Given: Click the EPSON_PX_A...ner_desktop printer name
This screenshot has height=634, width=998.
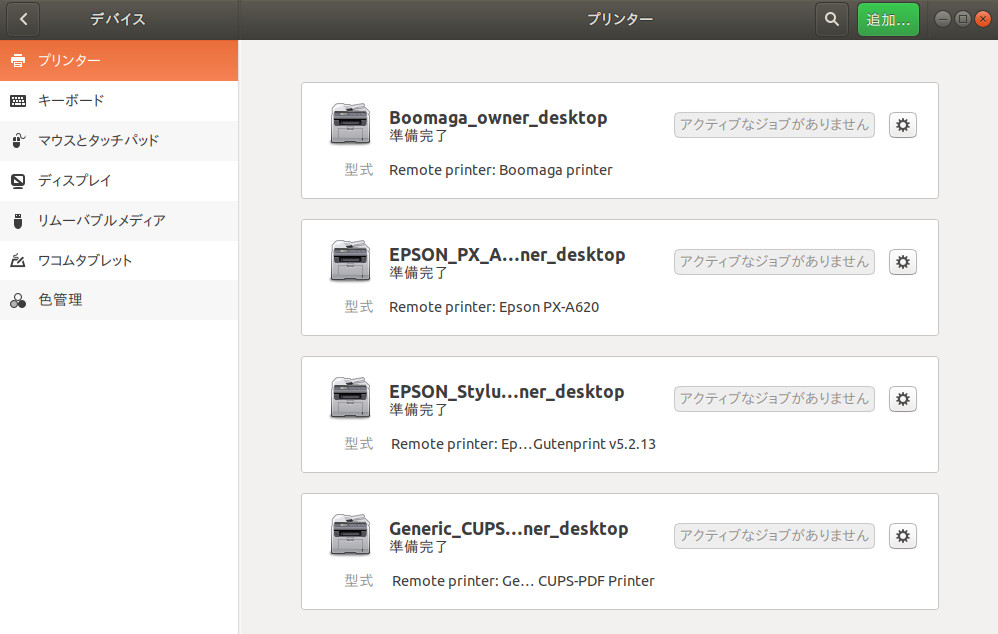Looking at the screenshot, I should click(507, 255).
